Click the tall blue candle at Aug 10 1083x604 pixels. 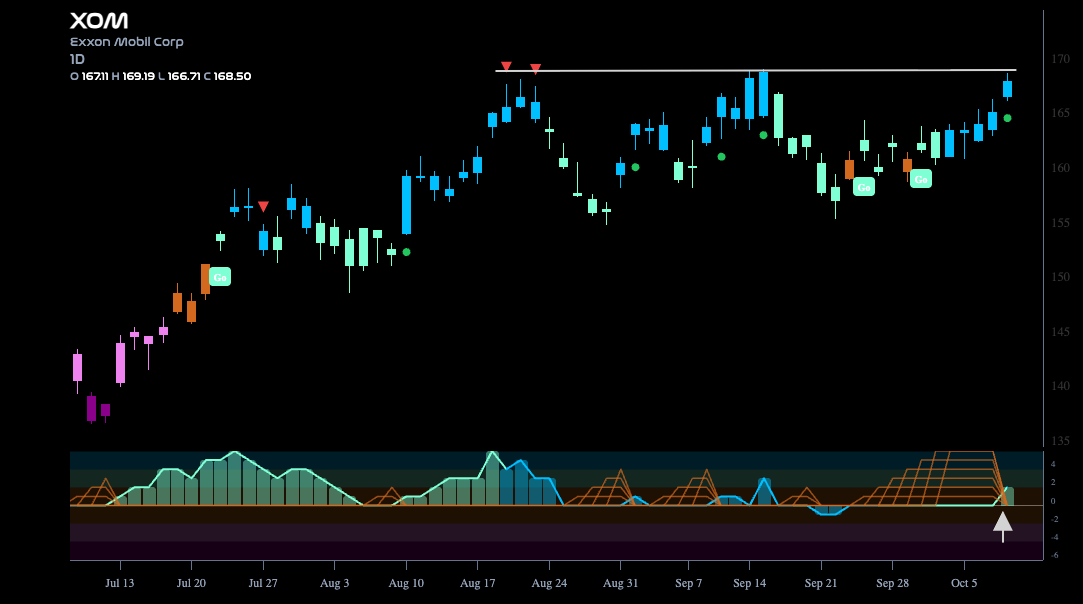pyautogui.click(x=407, y=205)
